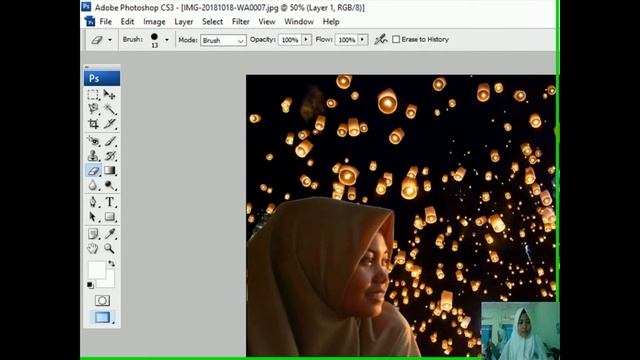Change the screen mode button
Viewport: 640px width, 360px height.
[102, 317]
